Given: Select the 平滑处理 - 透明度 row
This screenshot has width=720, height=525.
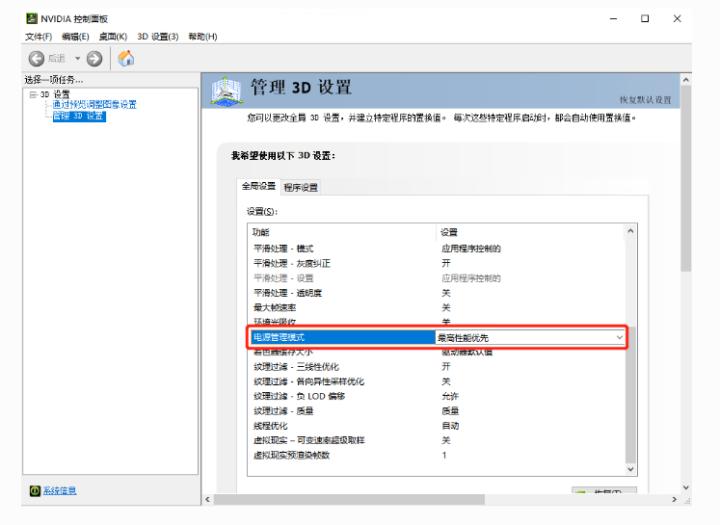Looking at the screenshot, I should click(x=438, y=293).
